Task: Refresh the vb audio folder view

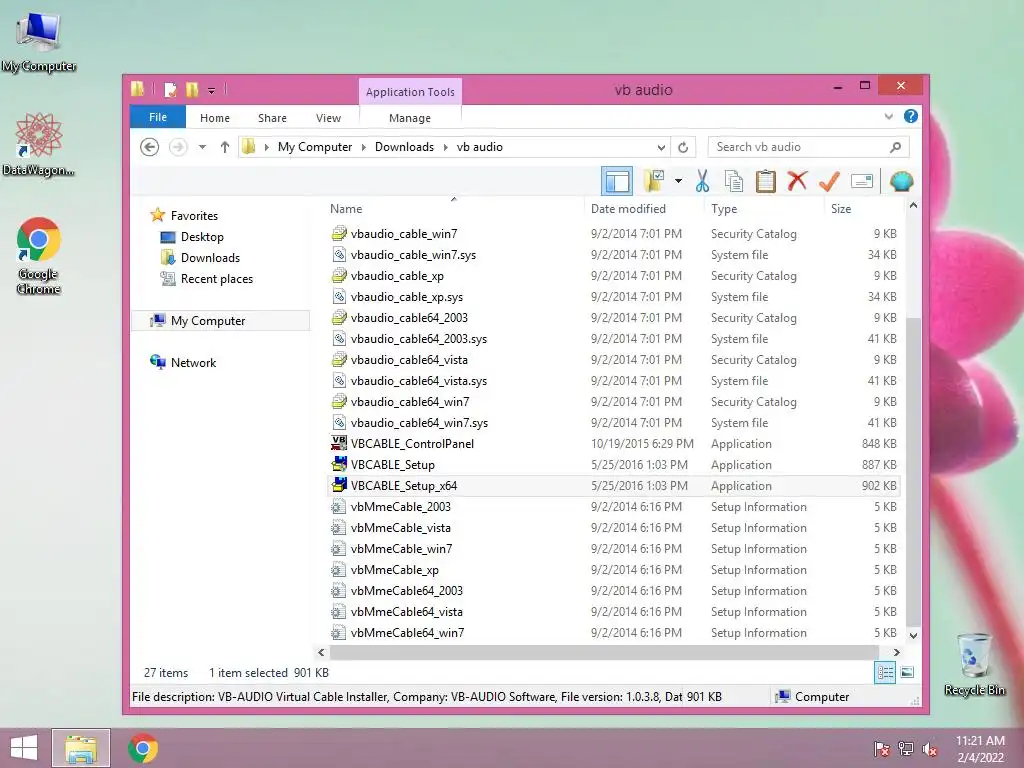Action: (683, 147)
